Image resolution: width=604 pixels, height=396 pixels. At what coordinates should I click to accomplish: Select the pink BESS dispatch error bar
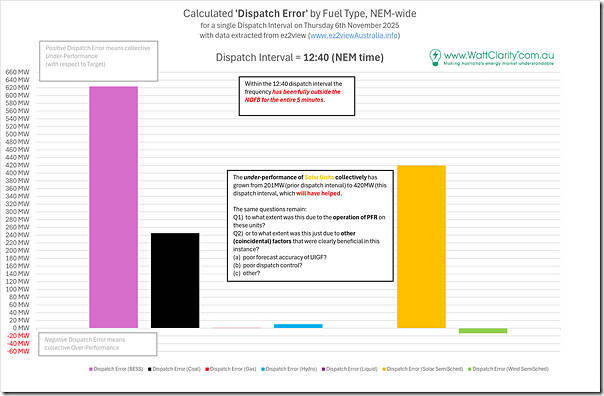pos(113,207)
